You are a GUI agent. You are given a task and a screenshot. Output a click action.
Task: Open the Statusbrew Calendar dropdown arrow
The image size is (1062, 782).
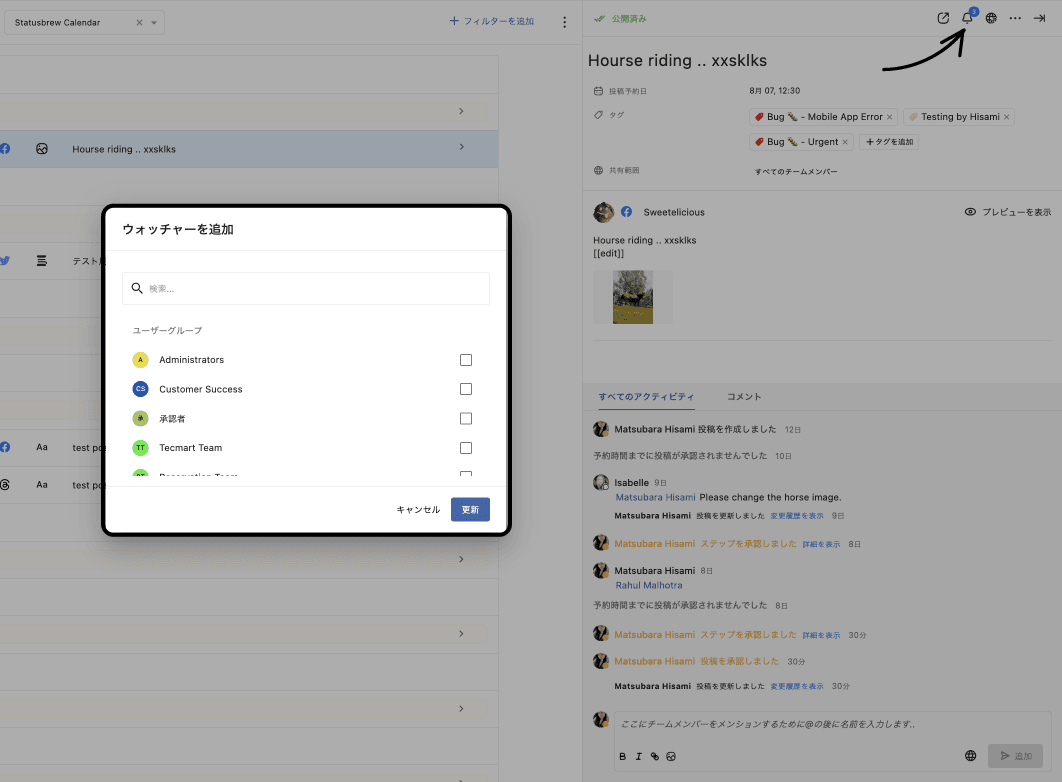click(154, 22)
